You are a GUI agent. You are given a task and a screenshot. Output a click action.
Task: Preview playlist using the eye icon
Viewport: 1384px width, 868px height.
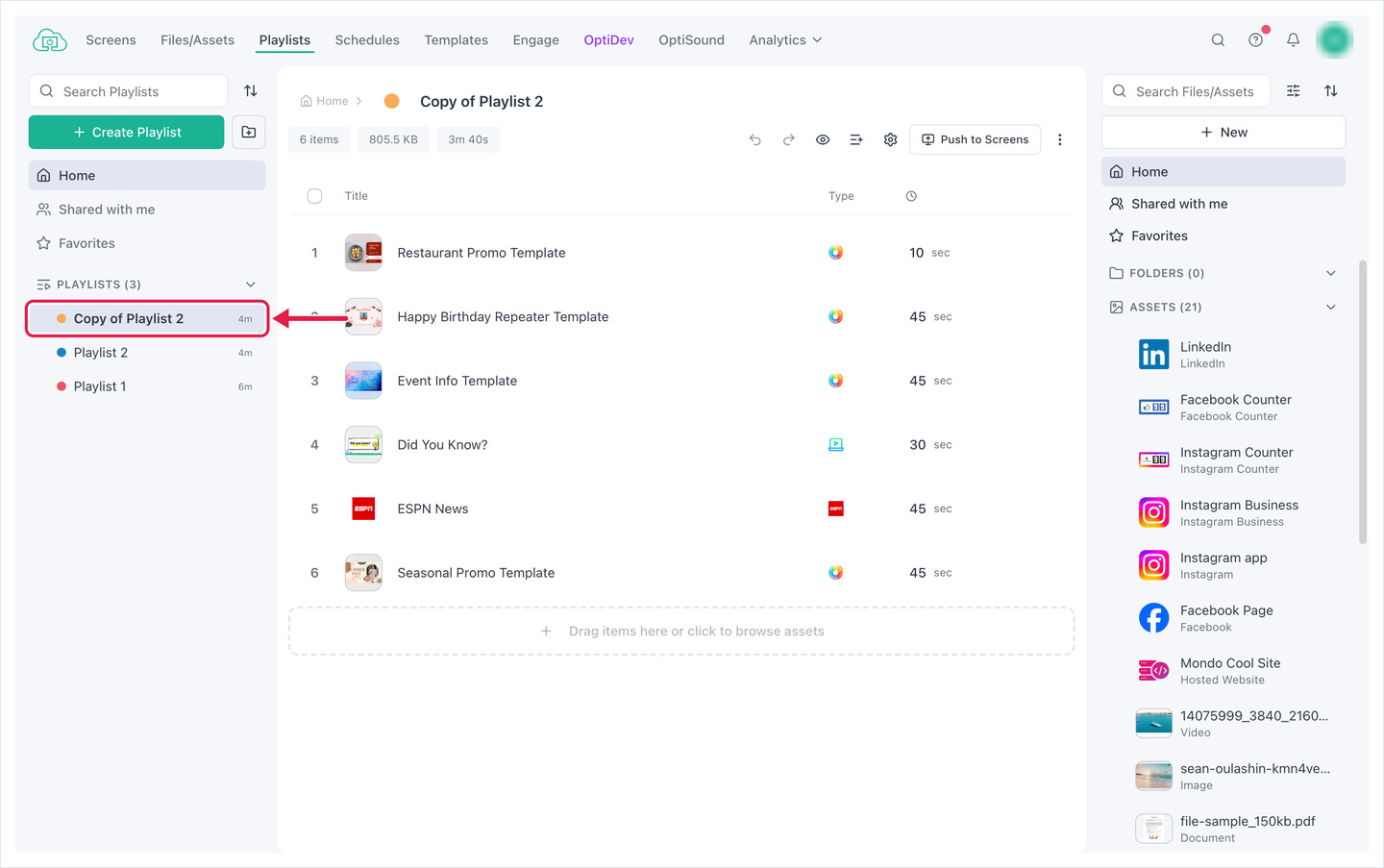tap(823, 139)
